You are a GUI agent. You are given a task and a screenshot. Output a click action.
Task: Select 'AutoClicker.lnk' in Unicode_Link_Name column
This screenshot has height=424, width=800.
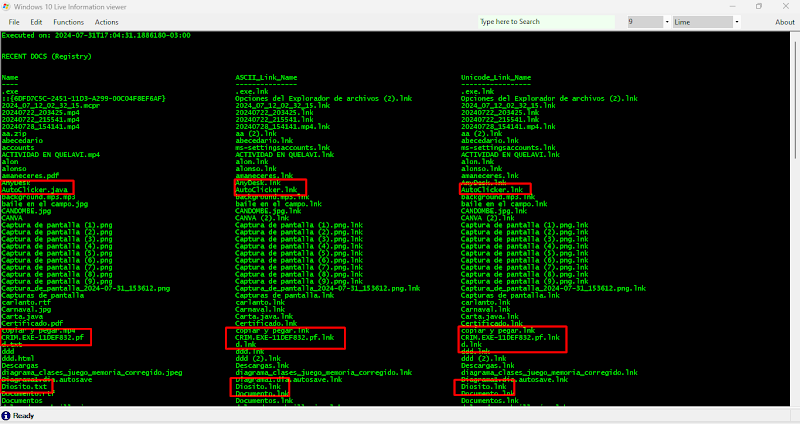tap(492, 190)
